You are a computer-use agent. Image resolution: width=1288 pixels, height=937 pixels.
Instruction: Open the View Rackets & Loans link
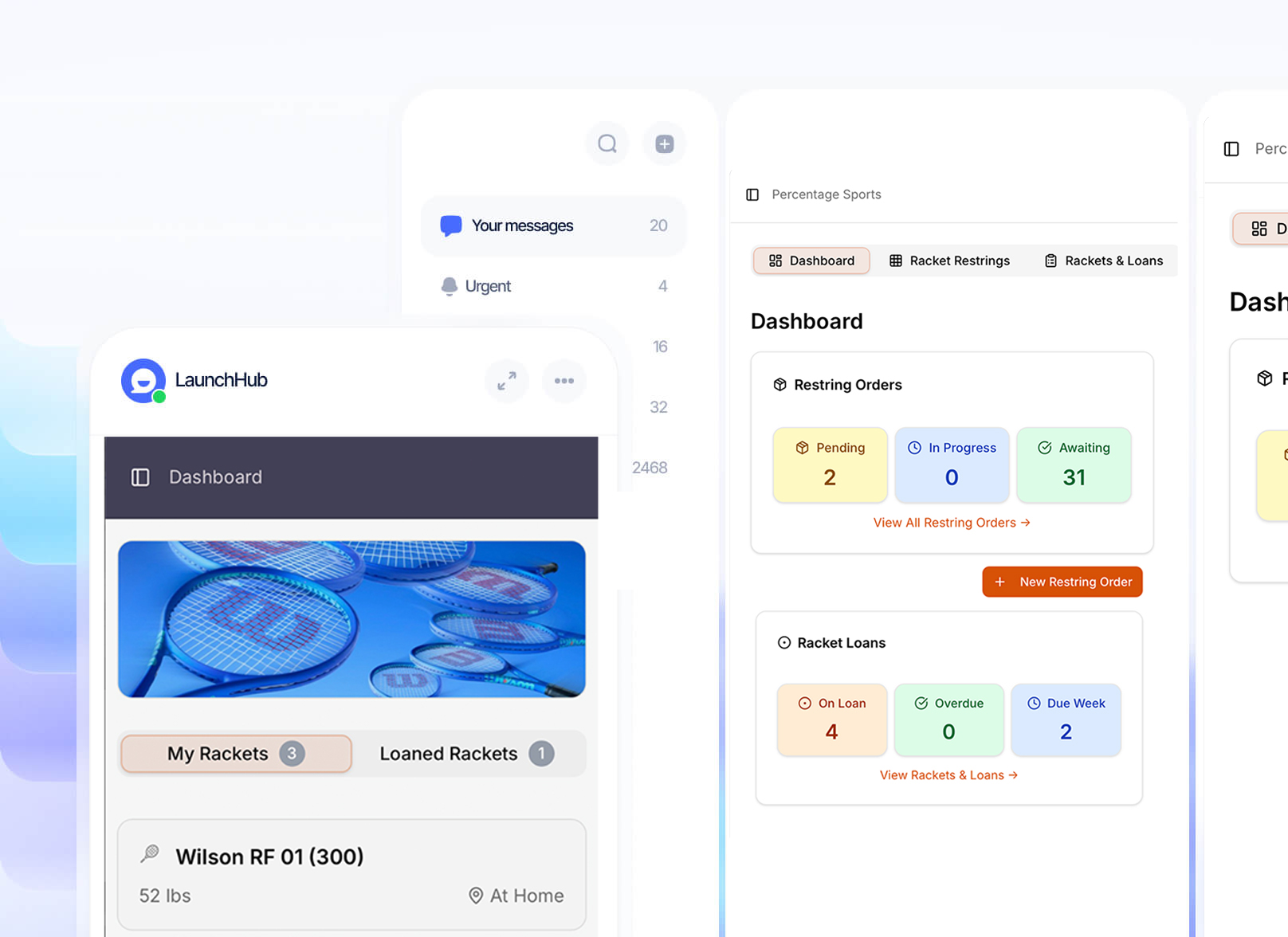coord(948,774)
